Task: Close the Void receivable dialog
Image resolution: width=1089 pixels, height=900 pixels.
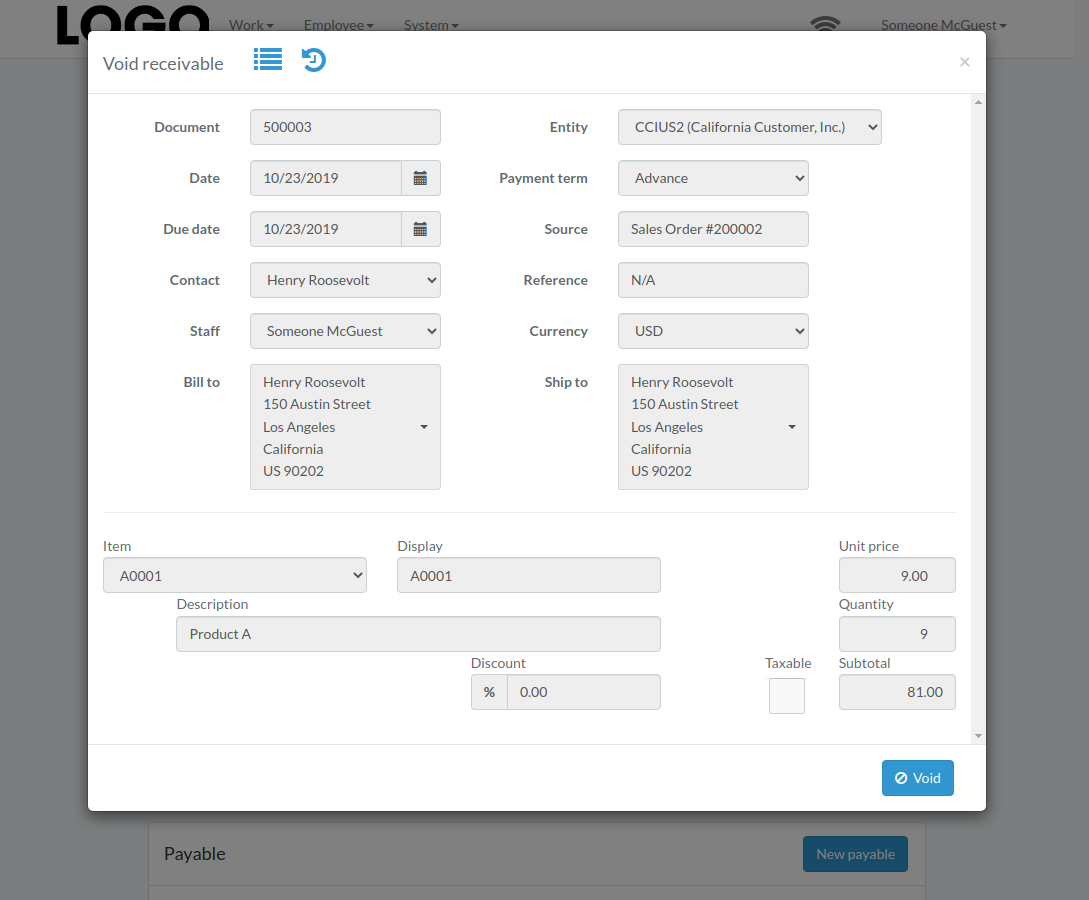Action: point(965,62)
